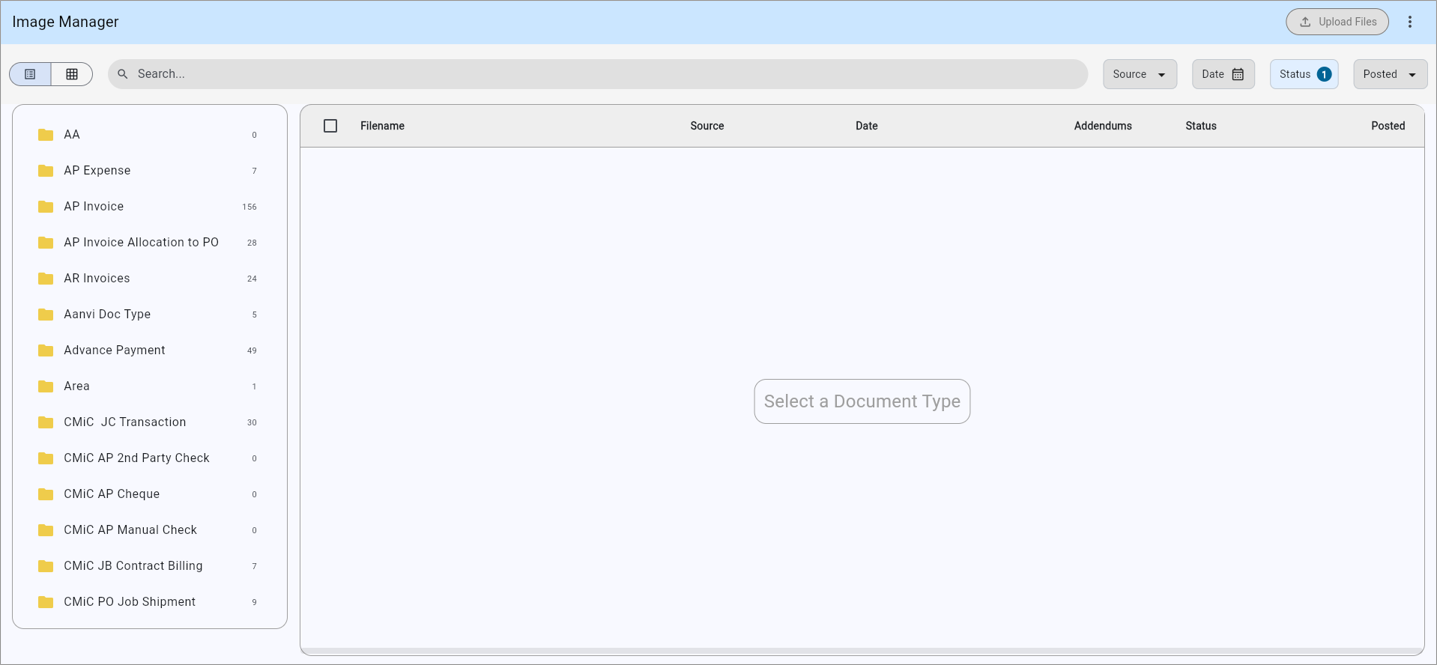
Task: Click the Status filter count badge
Action: (x=1324, y=74)
